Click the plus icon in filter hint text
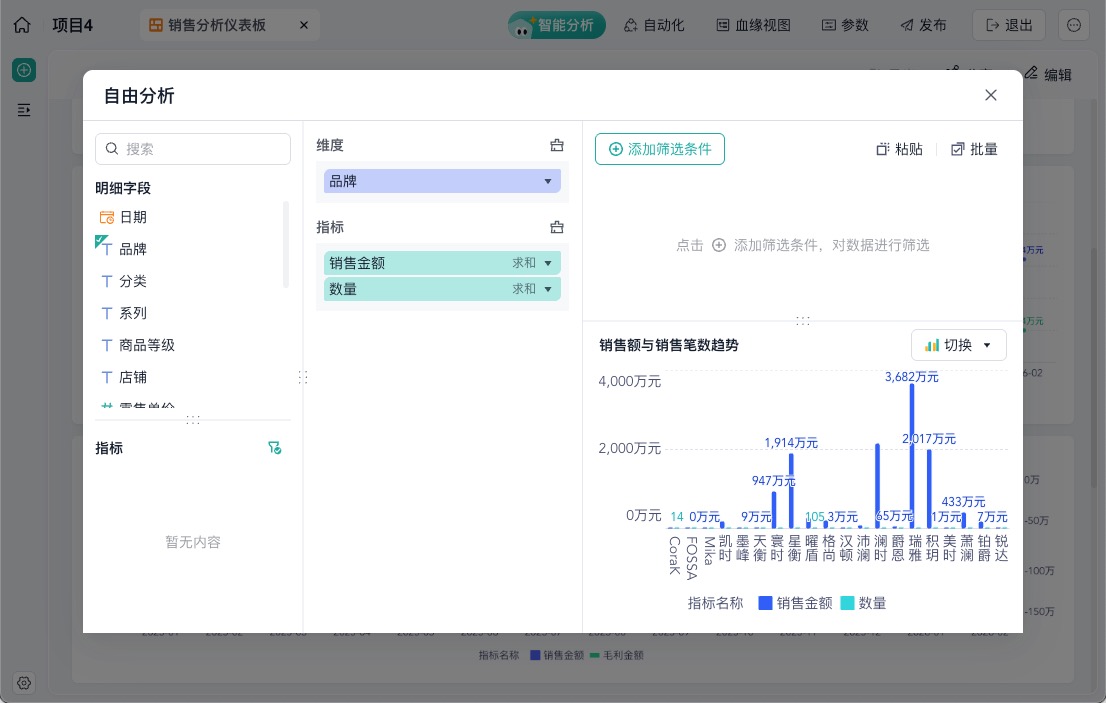This screenshot has height=703, width=1106. (x=719, y=245)
